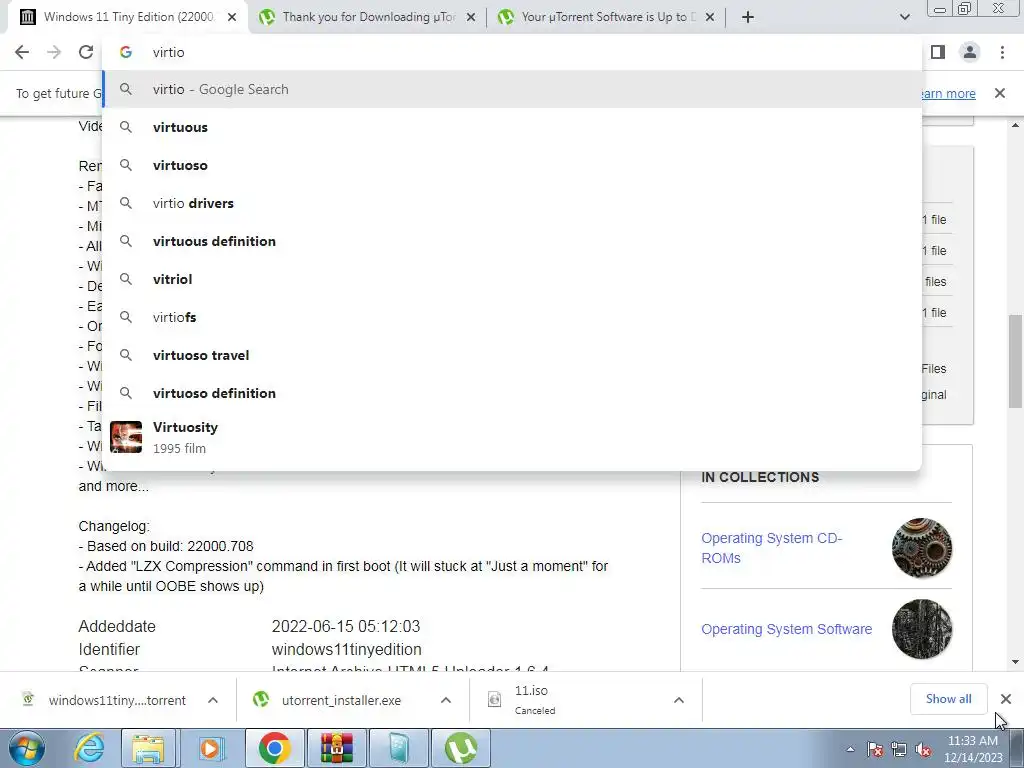The width and height of the screenshot is (1024, 768).
Task: Choose the 'virtuoso definition' suggestion
Action: (512, 393)
